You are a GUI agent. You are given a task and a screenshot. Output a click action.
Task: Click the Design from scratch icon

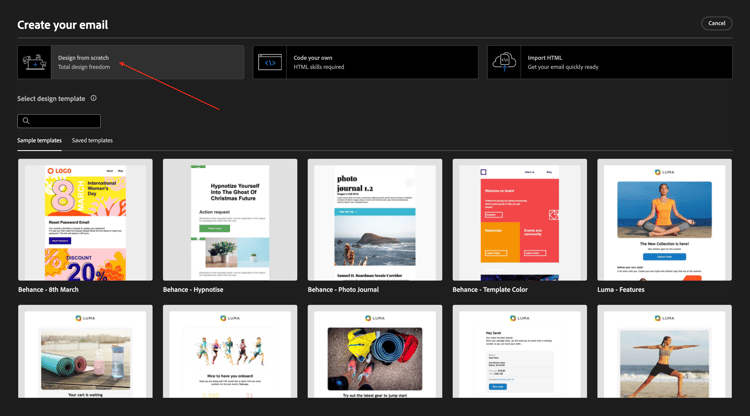coord(34,62)
